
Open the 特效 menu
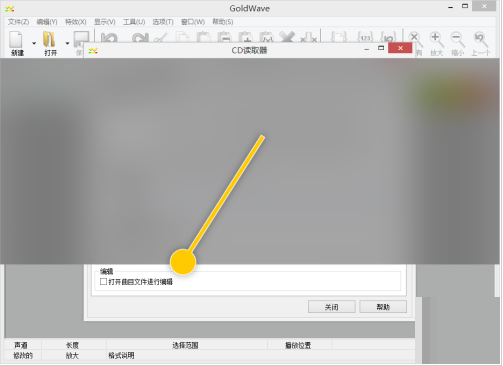[x=76, y=22]
